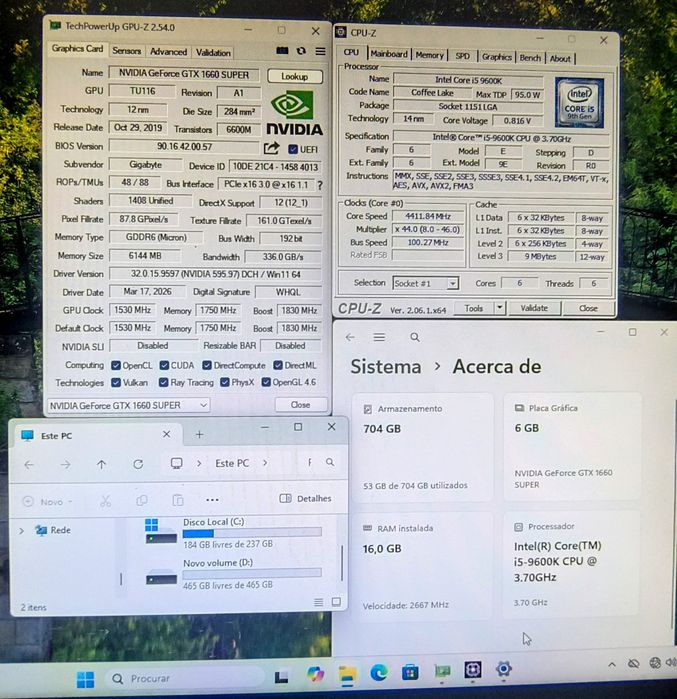Open the CPU-Z Tools dropdown arrow
Screen dimensions: 677x699
[x=500, y=308]
